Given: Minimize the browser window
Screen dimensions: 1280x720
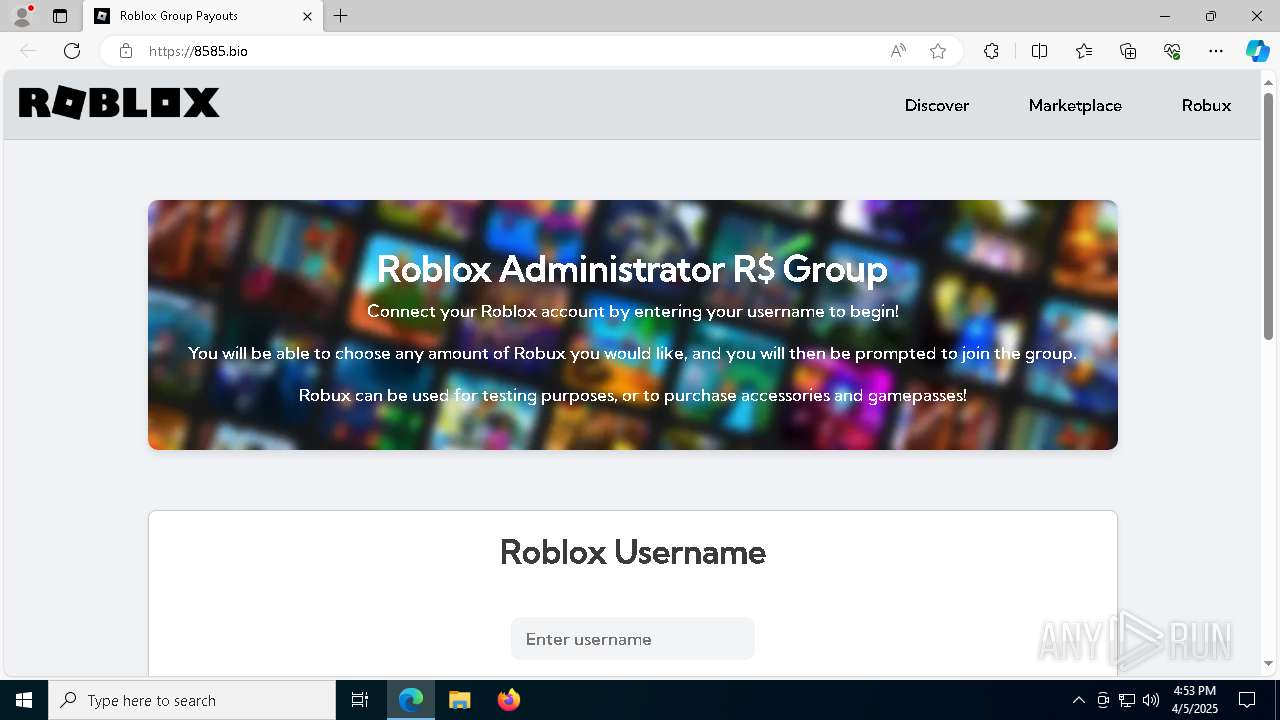Looking at the screenshot, I should tap(1165, 16).
